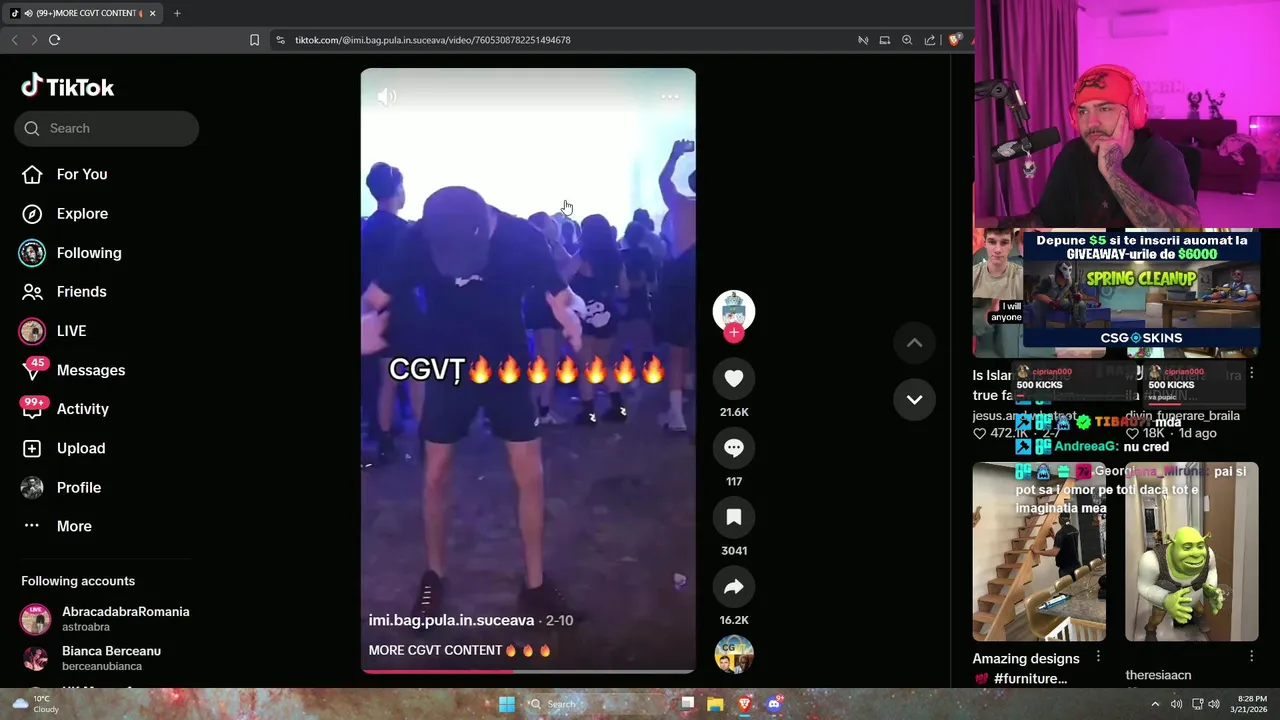
Task: Open the creator's avatar beside the video
Action: (733, 311)
